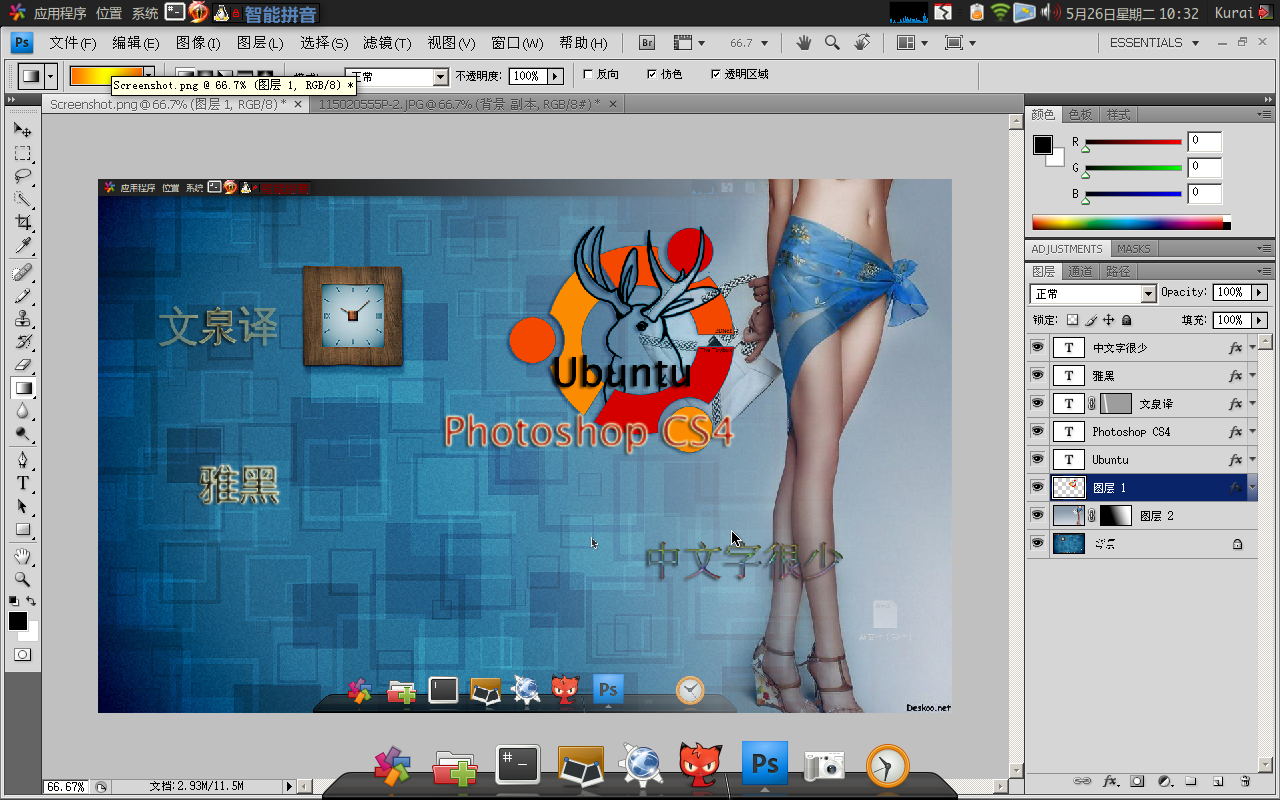The image size is (1280, 800).
Task: Open the Layers panel options menu
Action: 1266,271
